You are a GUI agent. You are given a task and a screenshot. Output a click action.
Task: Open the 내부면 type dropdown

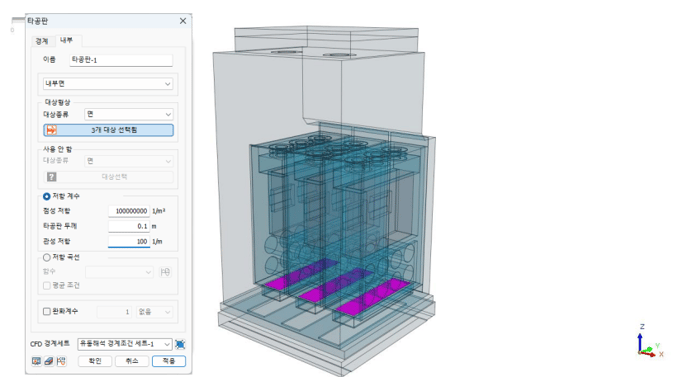(x=108, y=84)
